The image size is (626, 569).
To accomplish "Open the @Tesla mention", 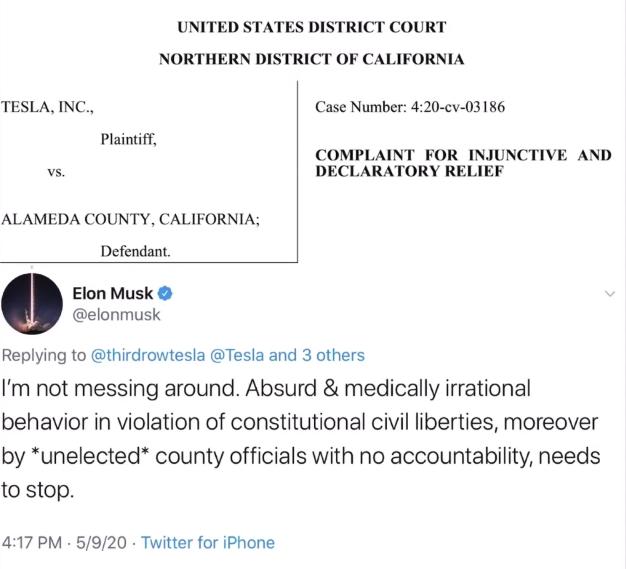I will click(237, 355).
